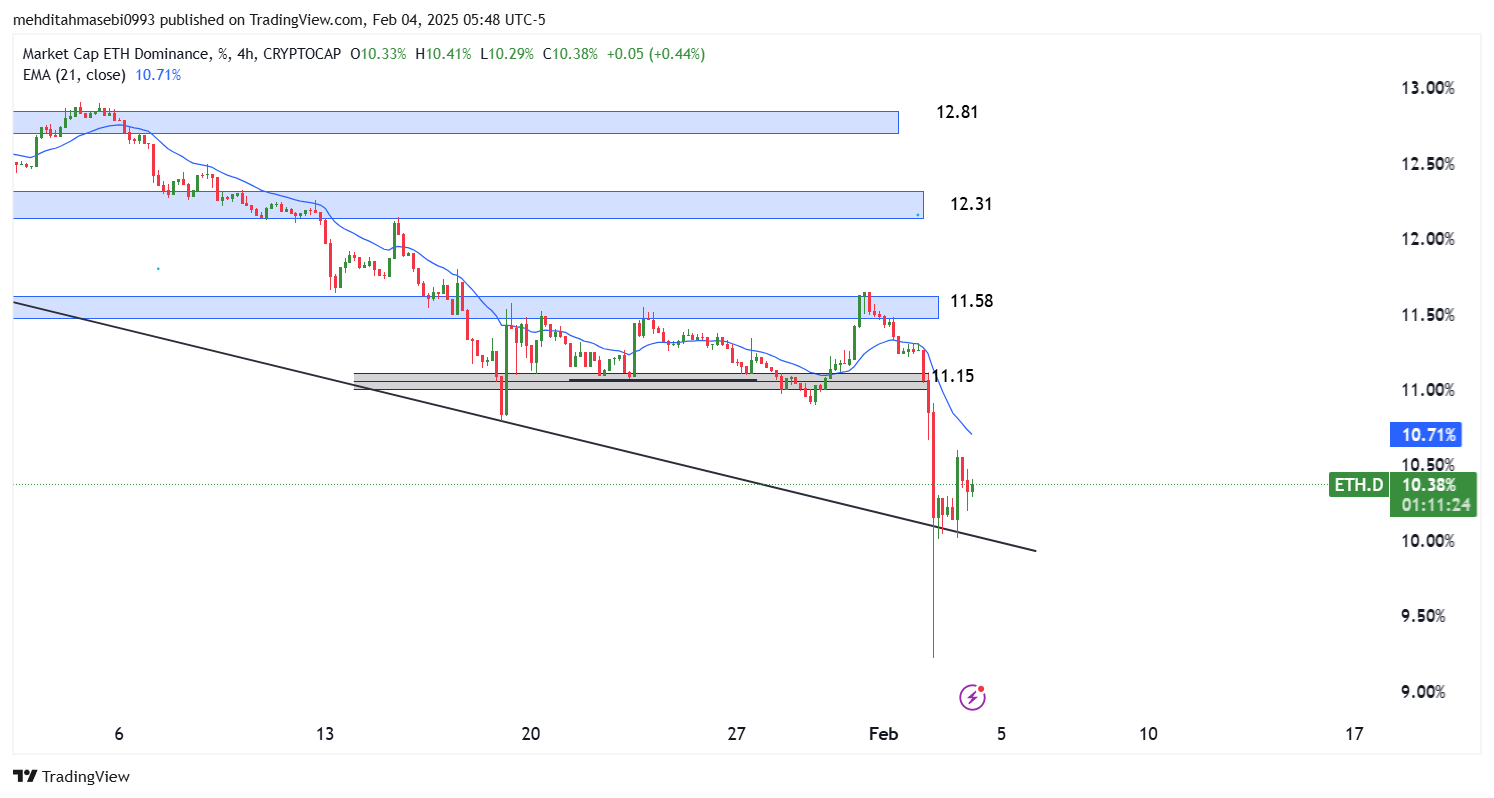Click the 11.58 zone label
Image resolution: width=1494 pixels, height=798 pixels.
click(971, 301)
